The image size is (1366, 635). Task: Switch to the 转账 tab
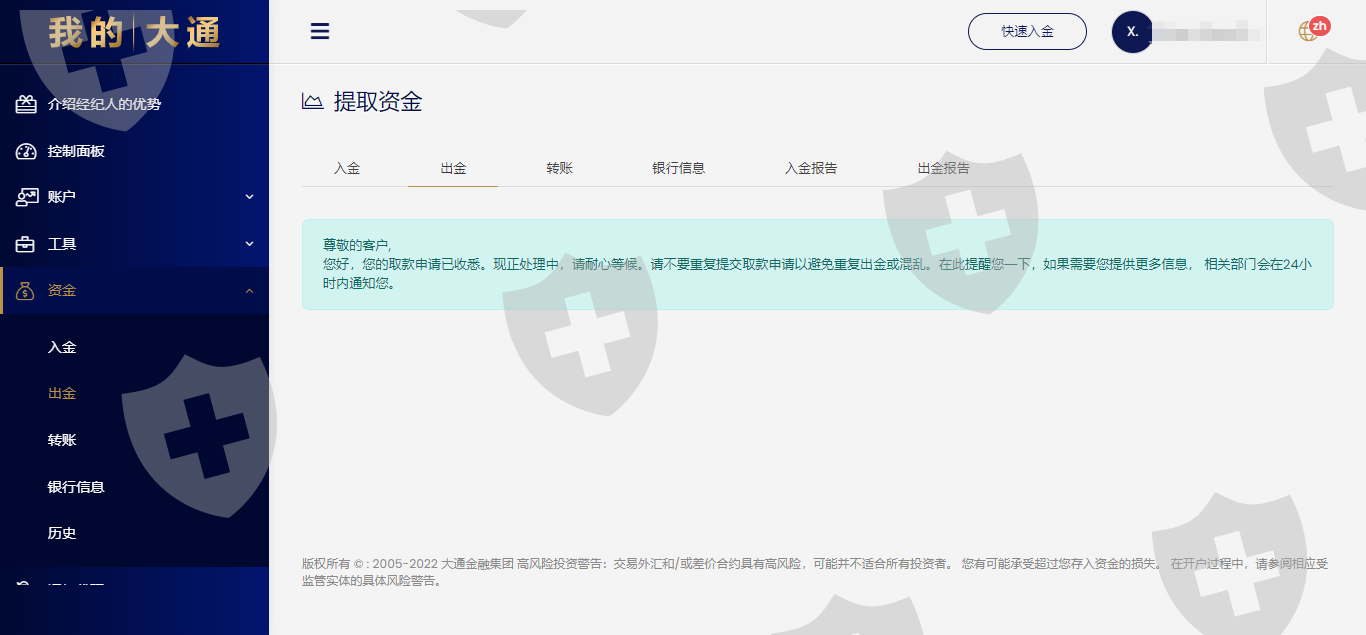click(x=559, y=168)
